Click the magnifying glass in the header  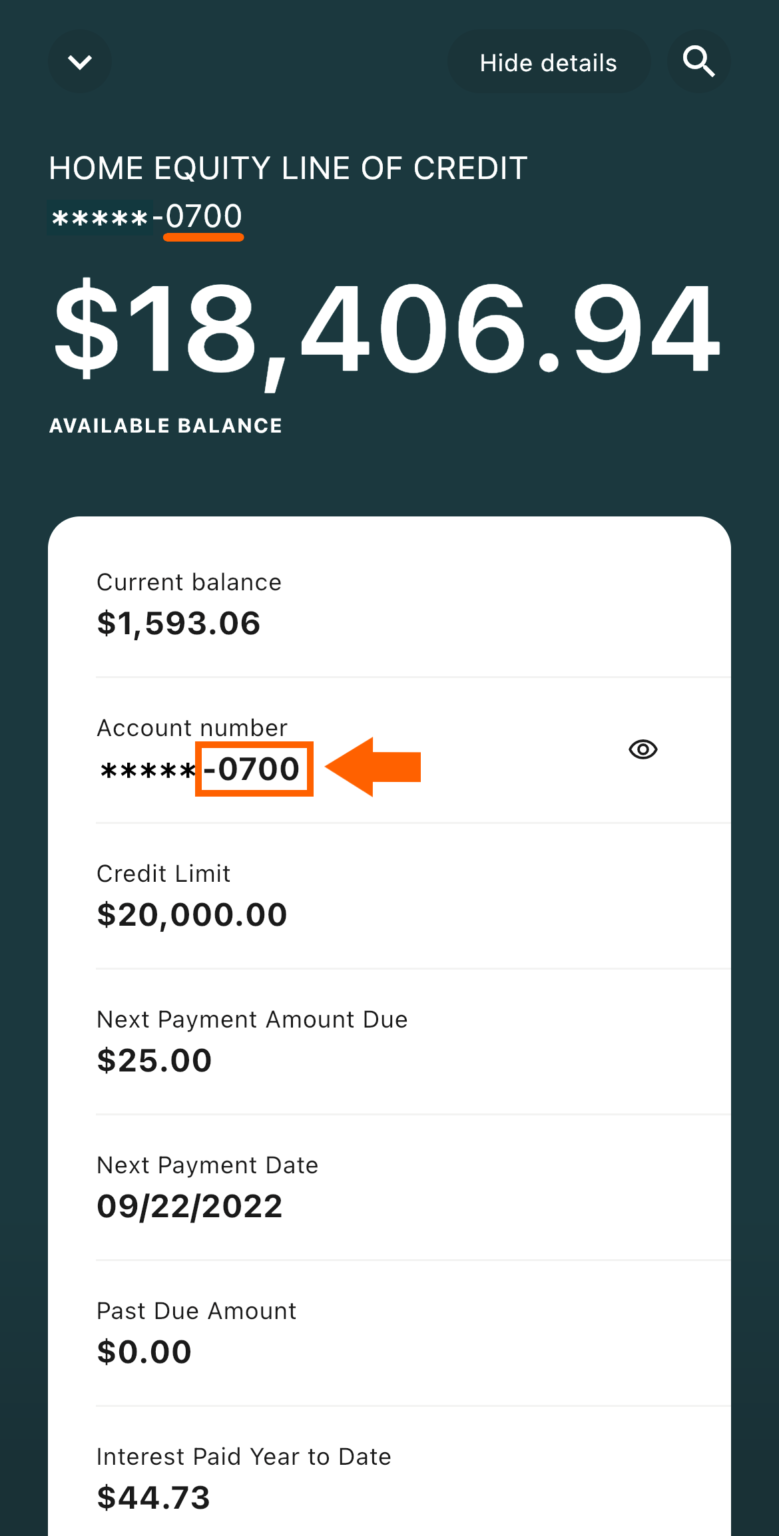pos(699,61)
